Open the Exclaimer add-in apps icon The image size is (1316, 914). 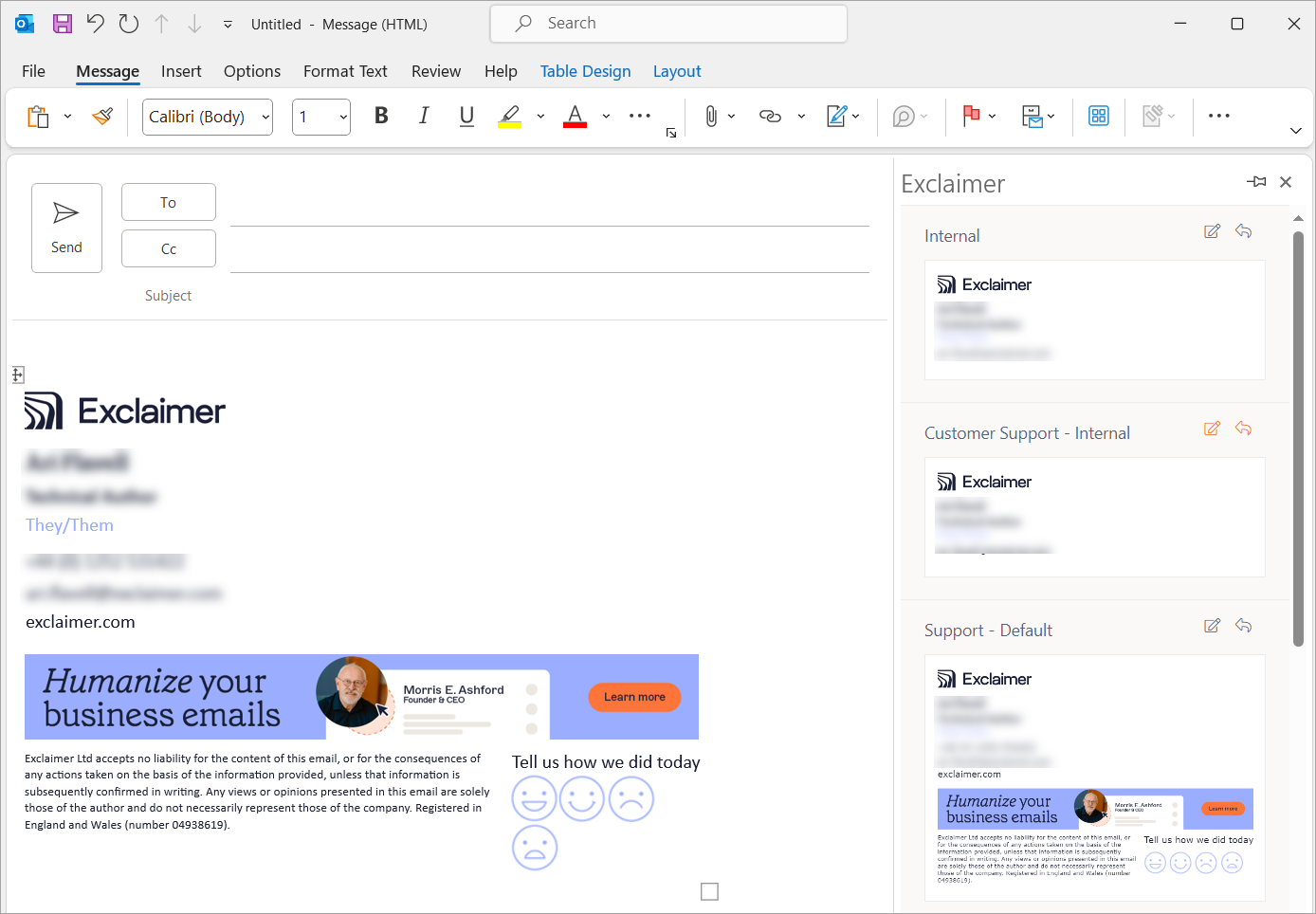coord(1099,116)
